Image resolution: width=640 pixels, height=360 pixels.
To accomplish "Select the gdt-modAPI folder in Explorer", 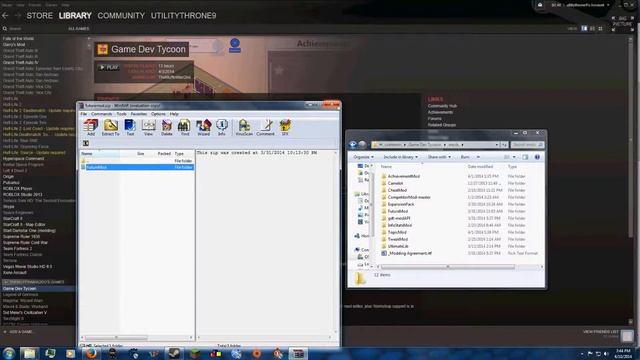I will [399, 218].
